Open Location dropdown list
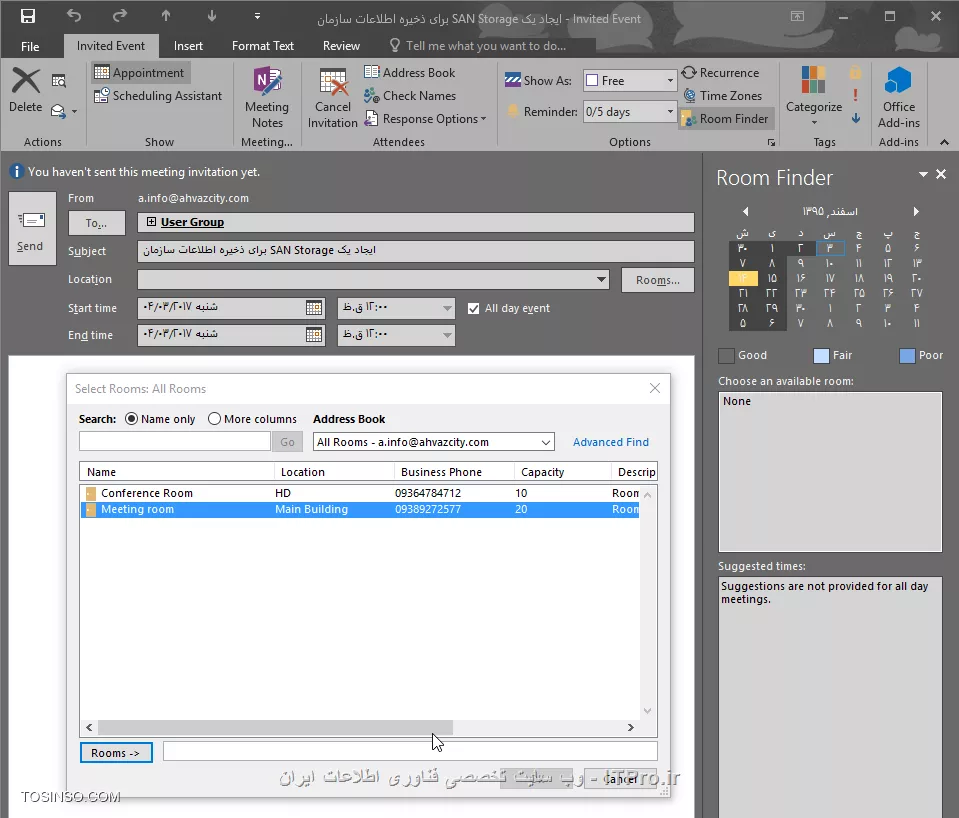 [601, 280]
